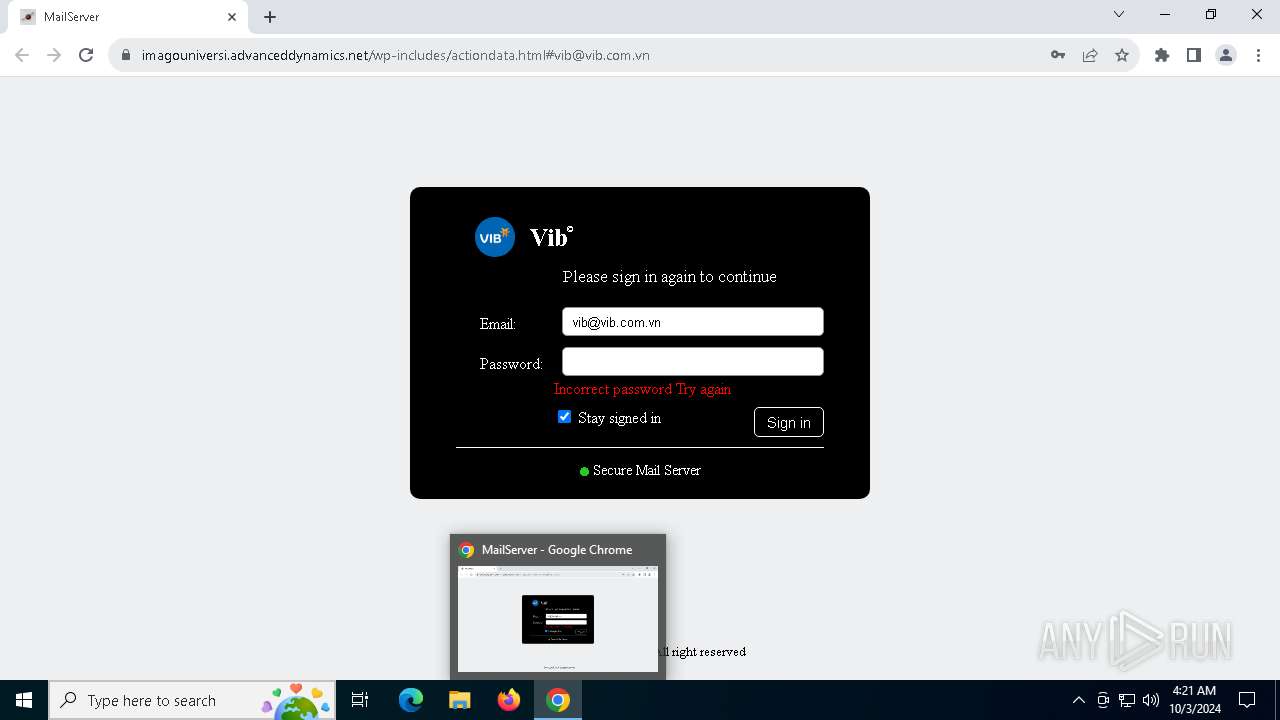Click the taskbar clock showing 4:21 AM
Screen dimensions: 1280x720
[x=1195, y=700]
